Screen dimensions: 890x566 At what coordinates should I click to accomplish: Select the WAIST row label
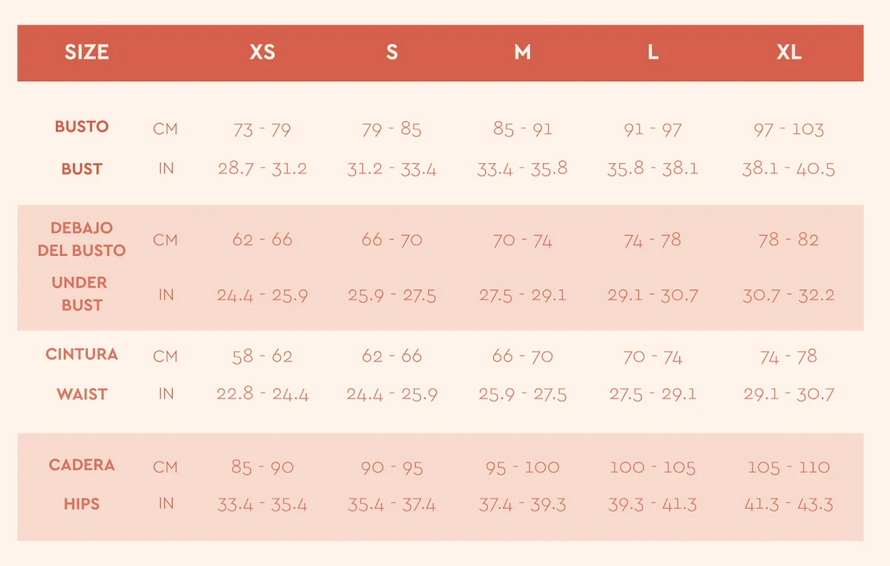pos(82,394)
